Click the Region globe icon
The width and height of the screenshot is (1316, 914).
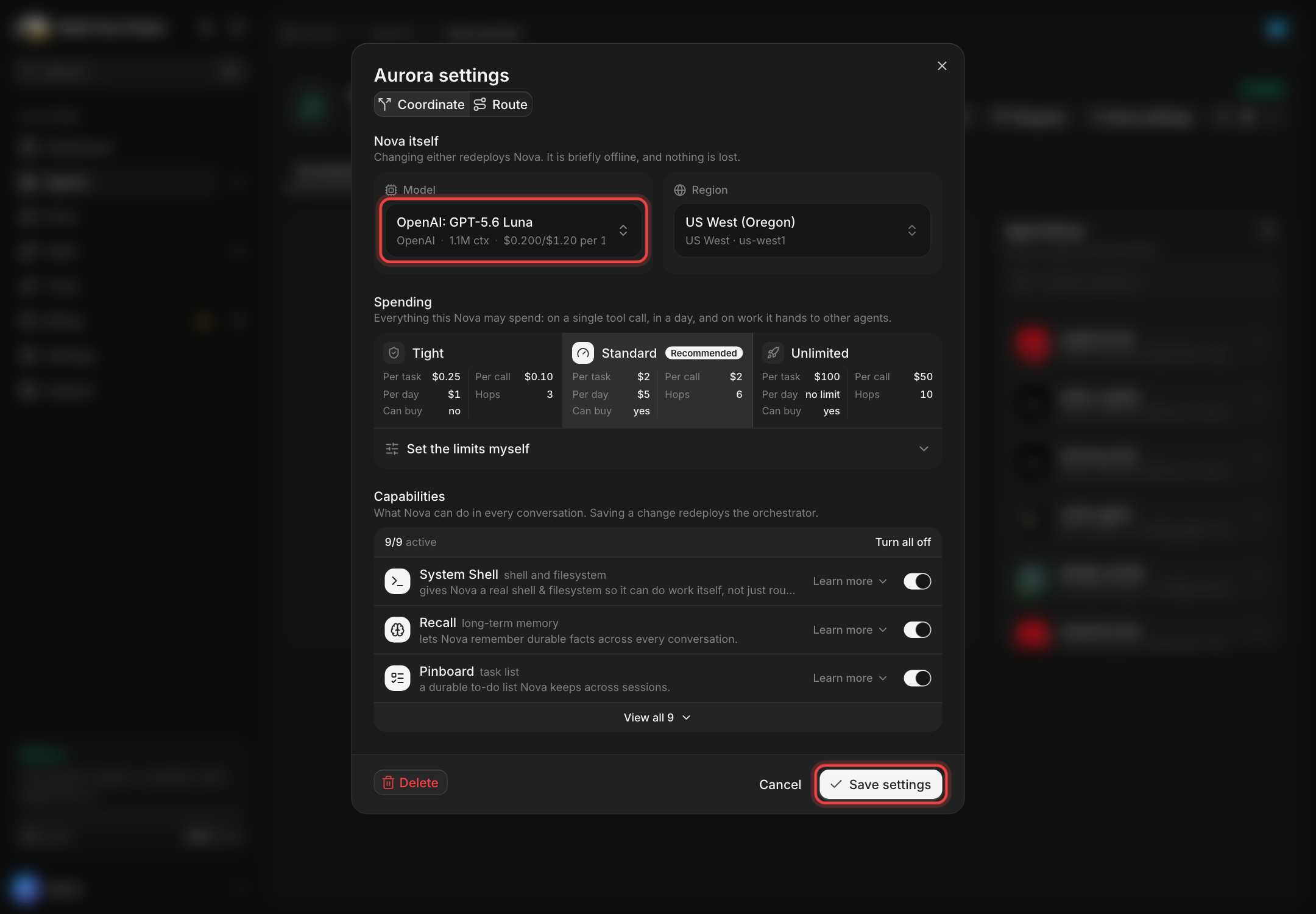coord(680,190)
